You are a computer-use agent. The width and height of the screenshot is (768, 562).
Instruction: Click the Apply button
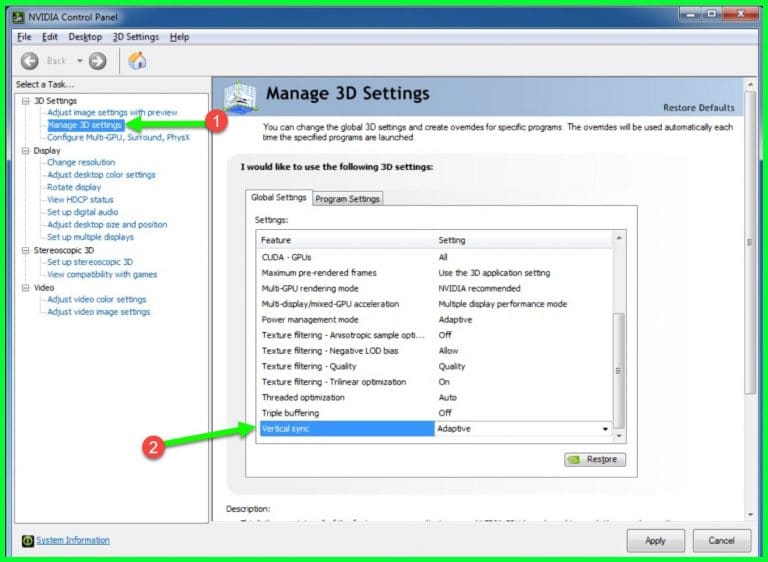coord(655,540)
